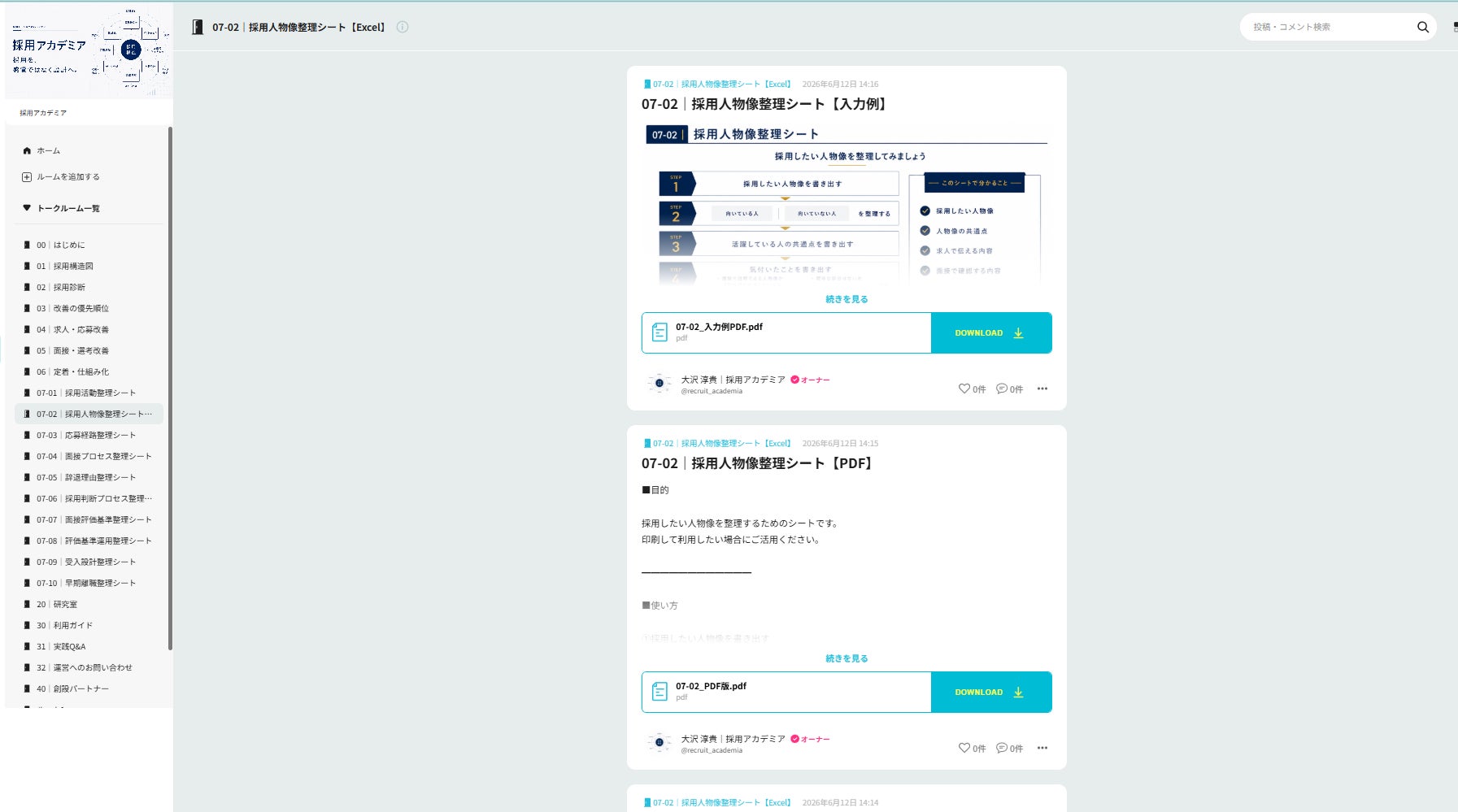1458x812 pixels.
Task: Open the 07-09｜受入設計整理シート room
Action: click(89, 562)
